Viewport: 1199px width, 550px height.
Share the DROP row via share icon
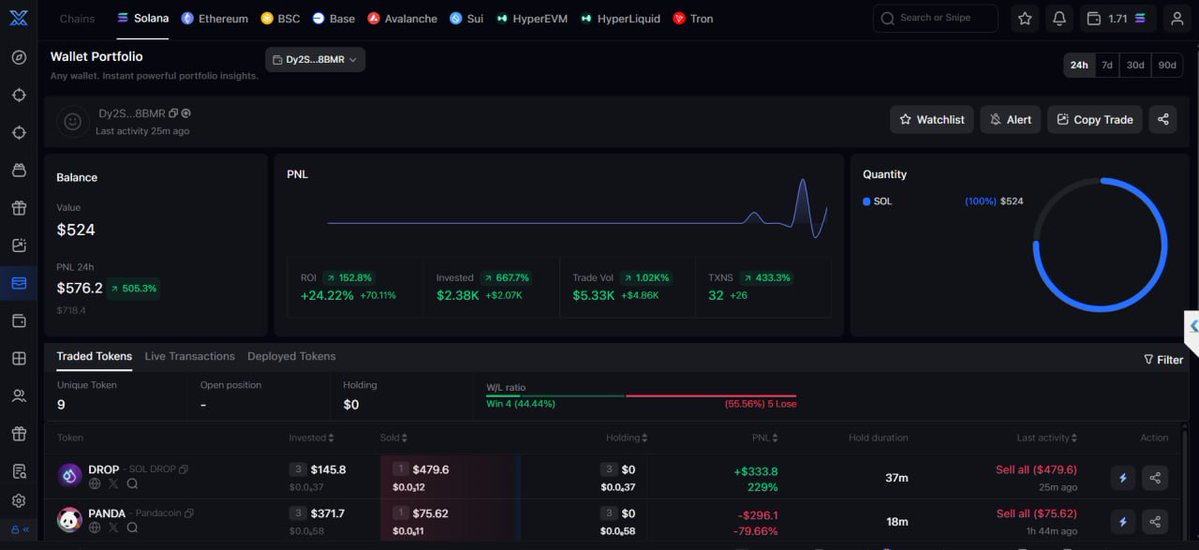point(1155,478)
